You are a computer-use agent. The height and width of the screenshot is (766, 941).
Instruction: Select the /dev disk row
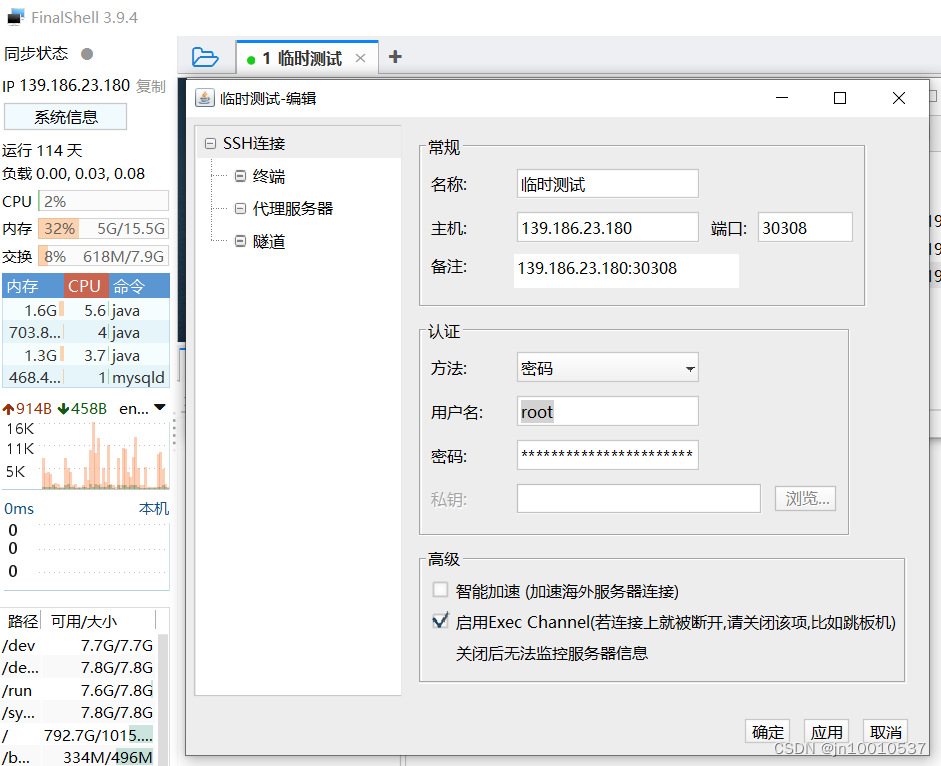click(x=78, y=645)
